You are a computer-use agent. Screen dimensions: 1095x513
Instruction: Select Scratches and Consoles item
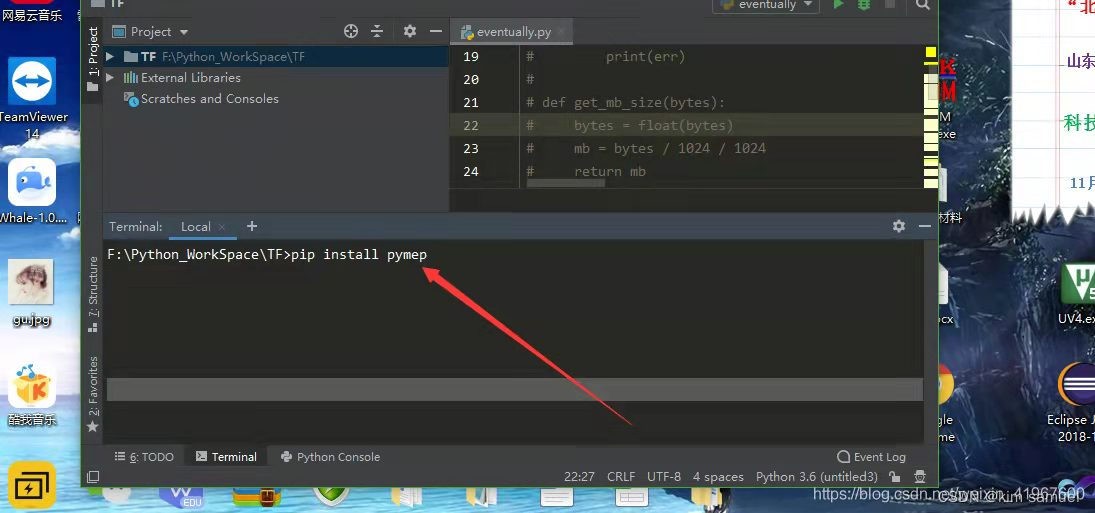click(x=209, y=98)
